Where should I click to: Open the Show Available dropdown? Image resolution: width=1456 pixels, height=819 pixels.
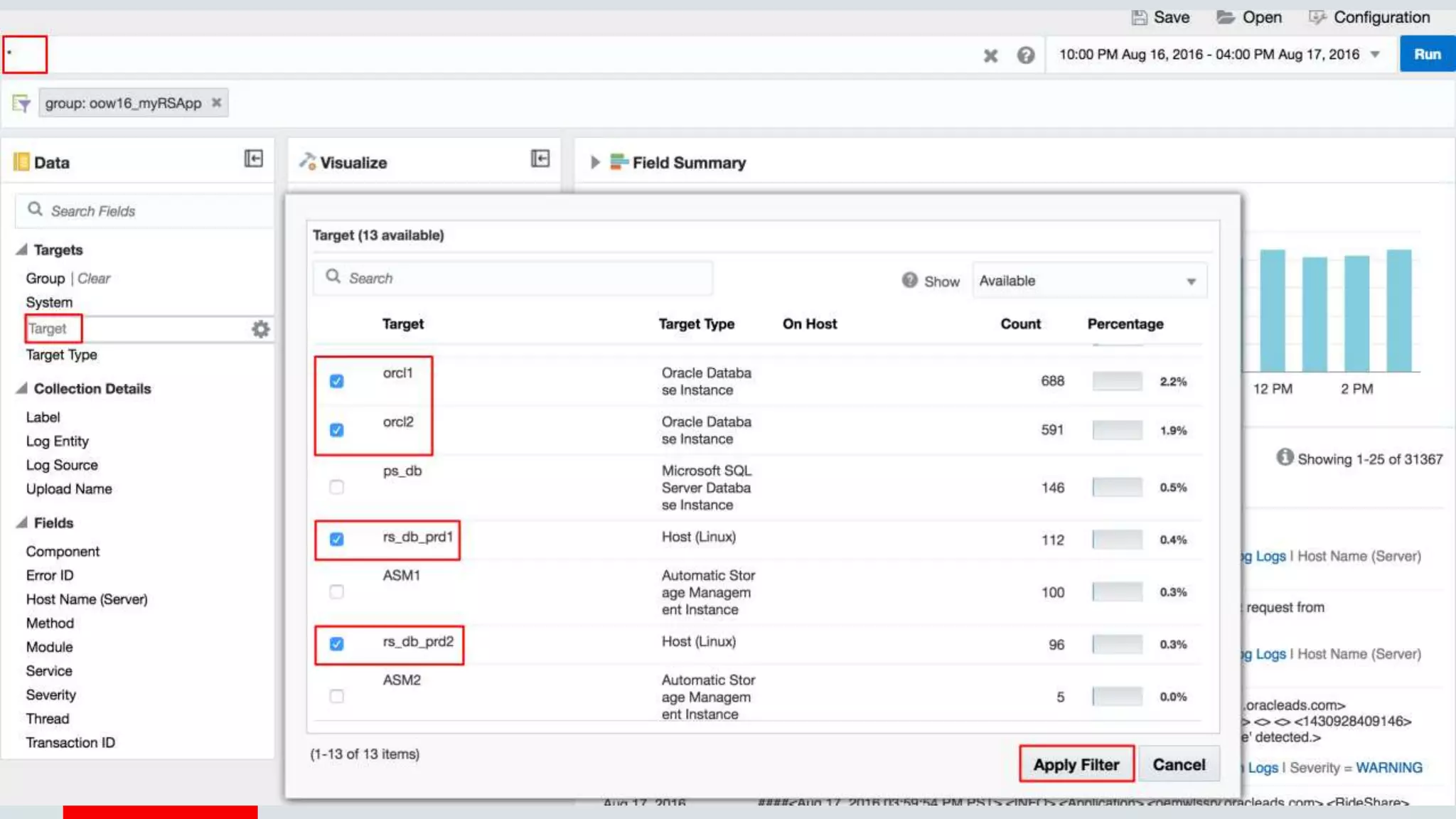[1088, 282]
